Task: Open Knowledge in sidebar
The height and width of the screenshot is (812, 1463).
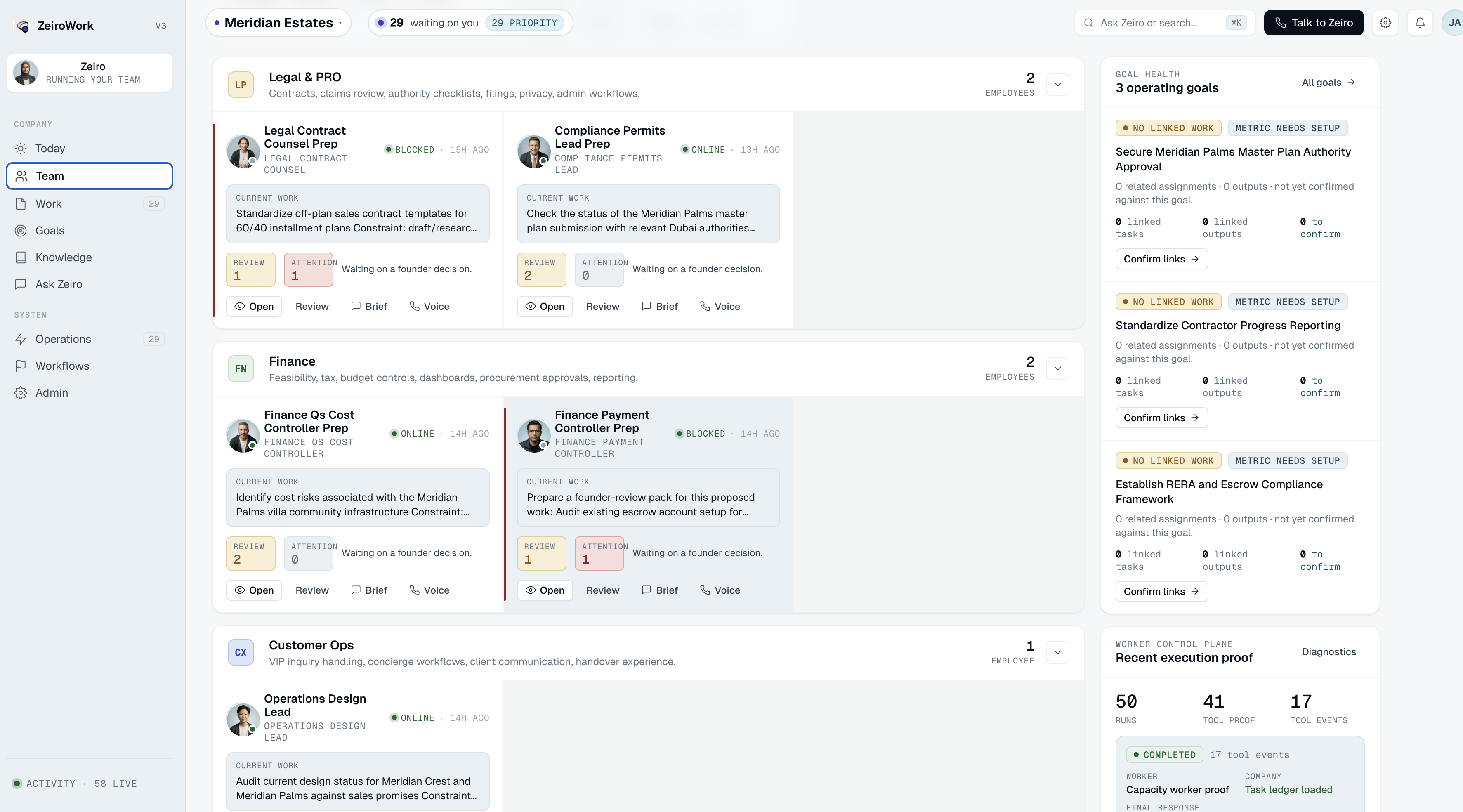Action: pos(89,257)
